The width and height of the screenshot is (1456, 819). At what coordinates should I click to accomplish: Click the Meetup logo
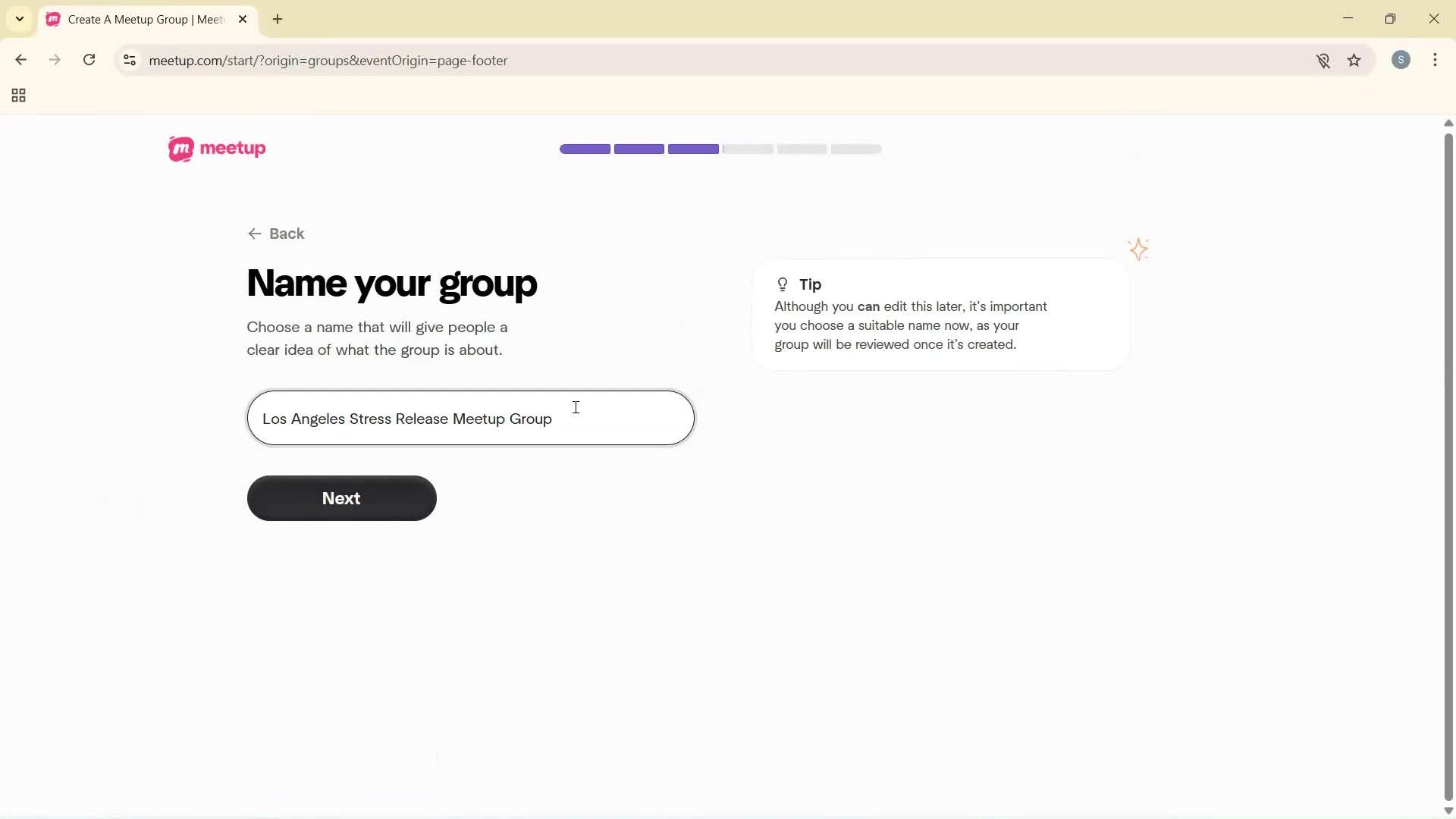217,149
